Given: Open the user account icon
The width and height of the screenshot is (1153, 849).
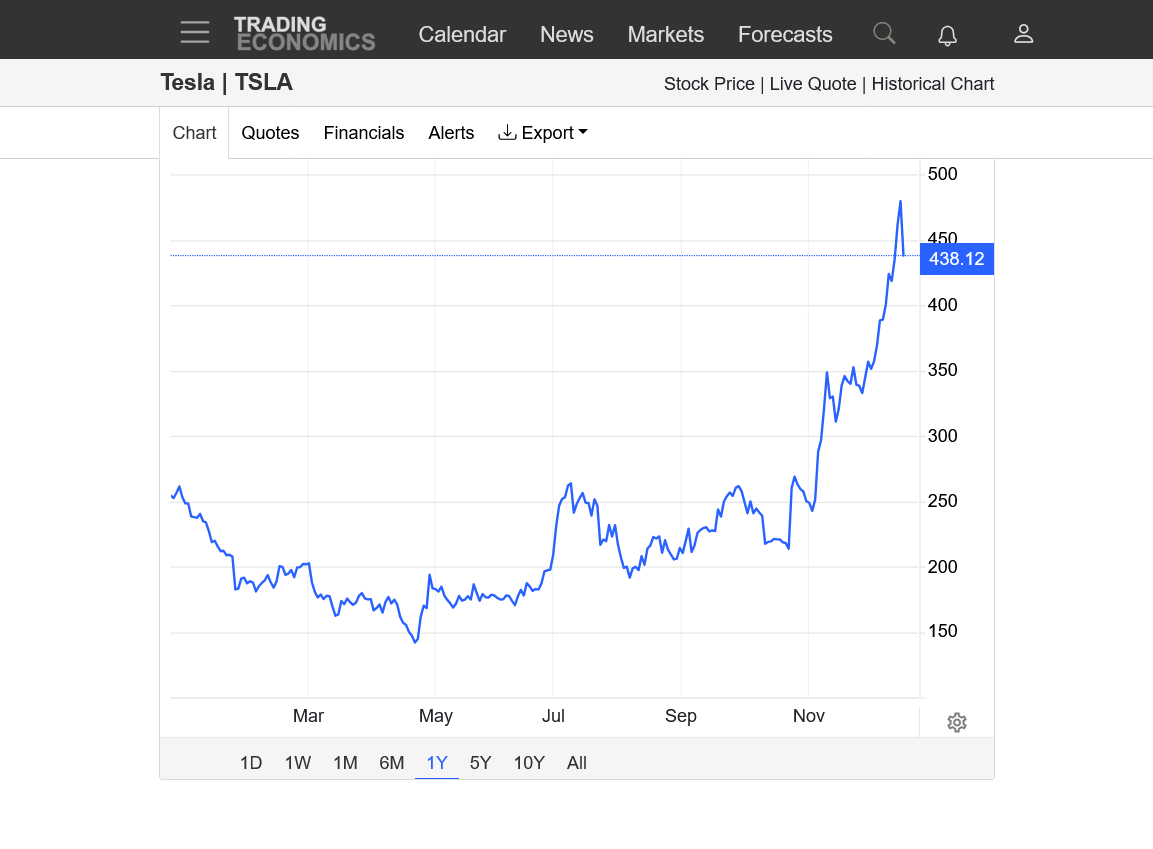Looking at the screenshot, I should (1023, 34).
